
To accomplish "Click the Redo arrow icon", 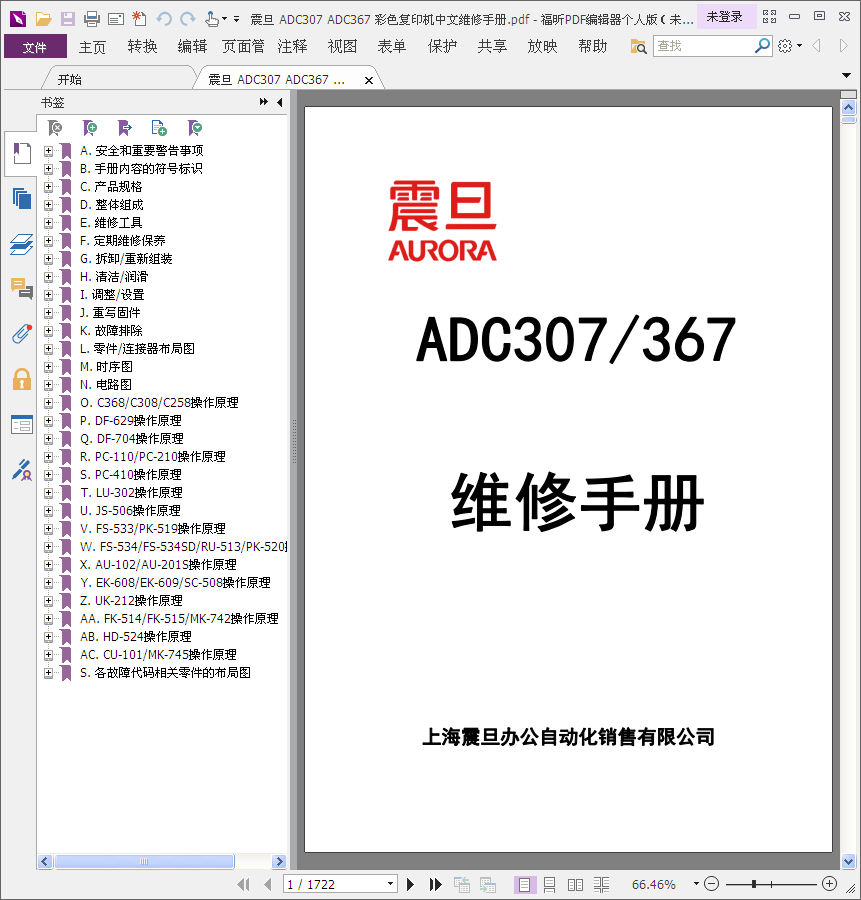I will pos(188,19).
